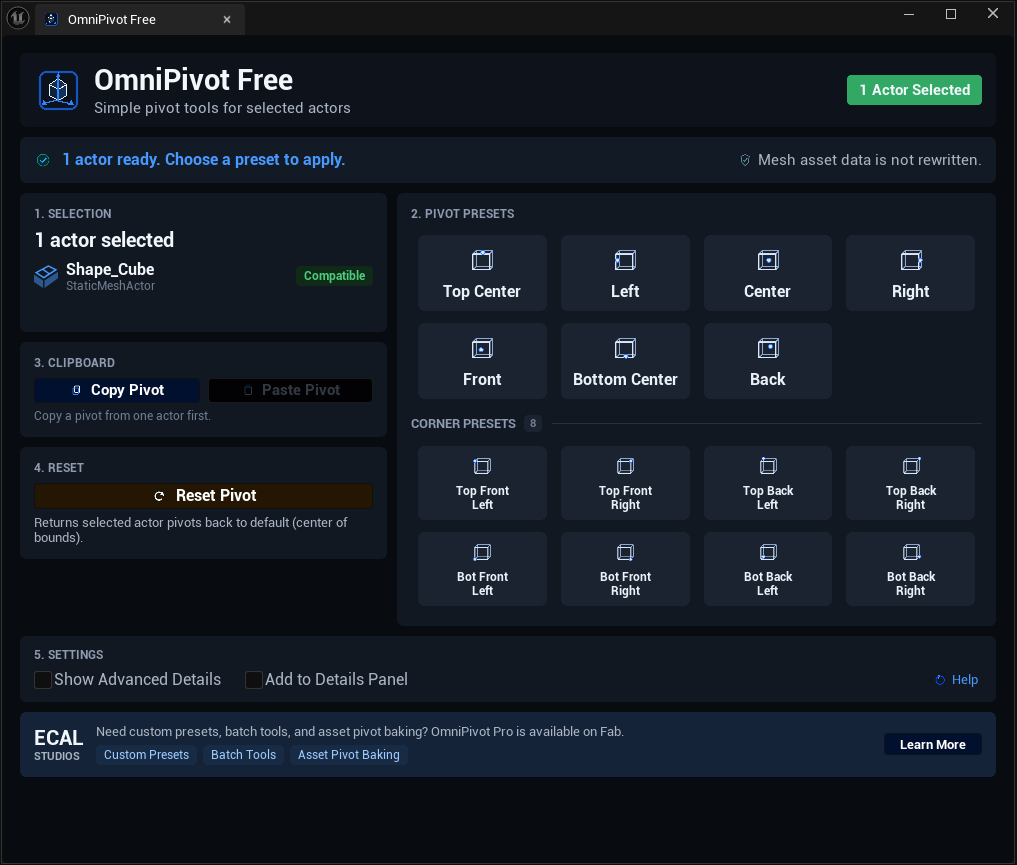Click the Copy Pivot button
Screen dimensions: 1017x865
pyautogui.click(x=117, y=390)
